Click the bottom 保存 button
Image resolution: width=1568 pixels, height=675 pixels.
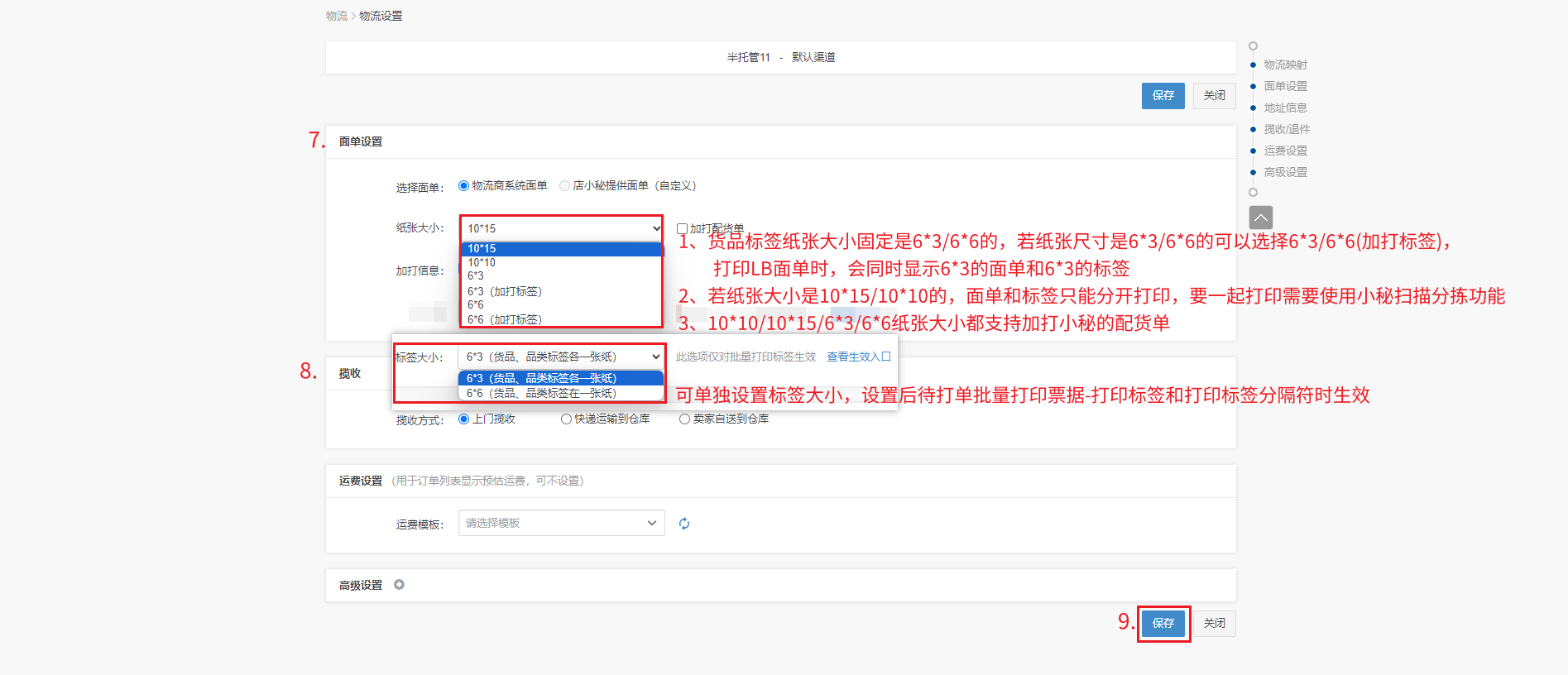[x=1163, y=623]
